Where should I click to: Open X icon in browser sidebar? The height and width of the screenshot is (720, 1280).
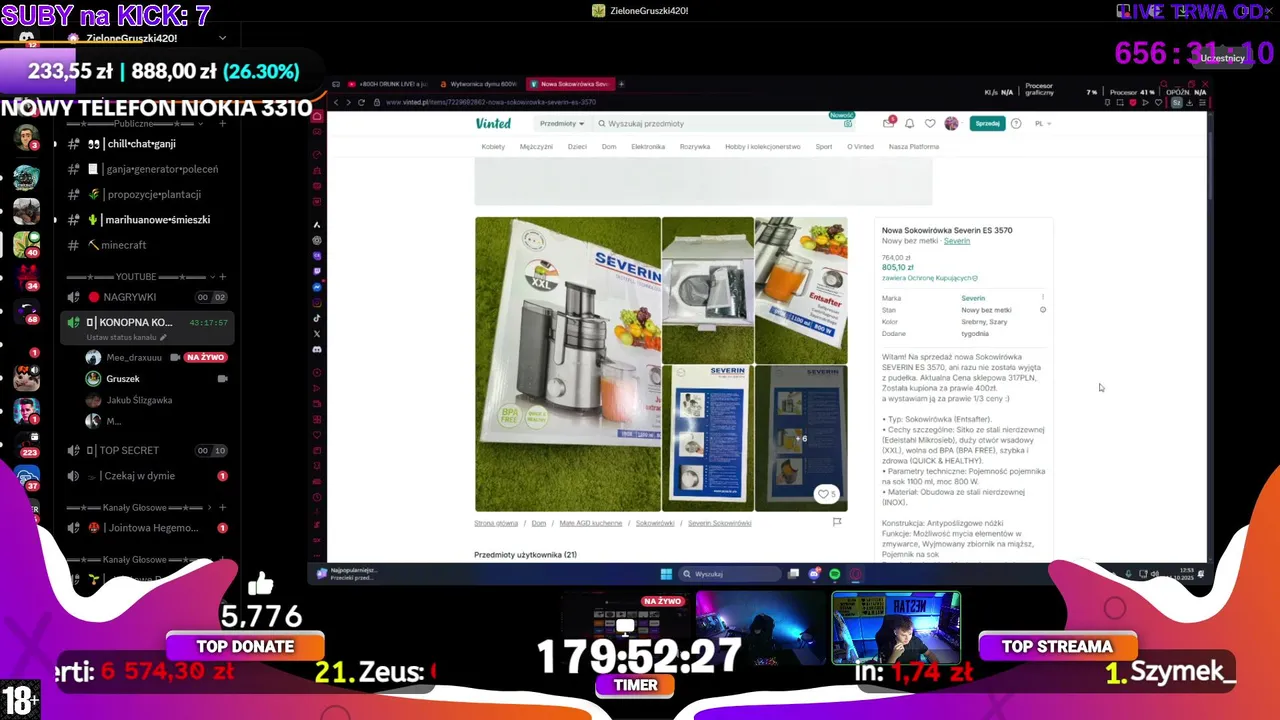(317, 334)
